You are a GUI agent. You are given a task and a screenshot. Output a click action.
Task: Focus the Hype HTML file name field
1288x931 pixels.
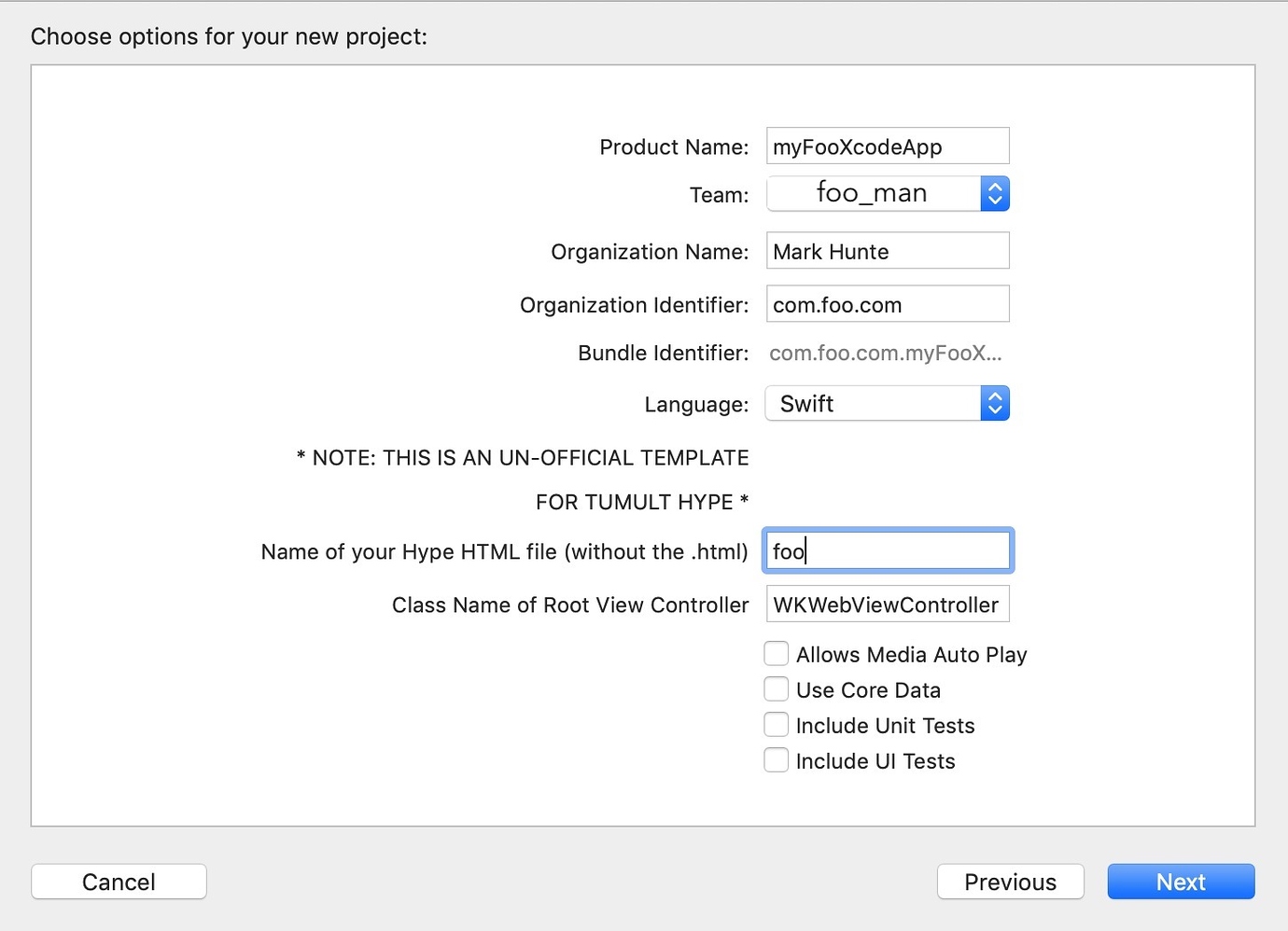click(x=887, y=551)
